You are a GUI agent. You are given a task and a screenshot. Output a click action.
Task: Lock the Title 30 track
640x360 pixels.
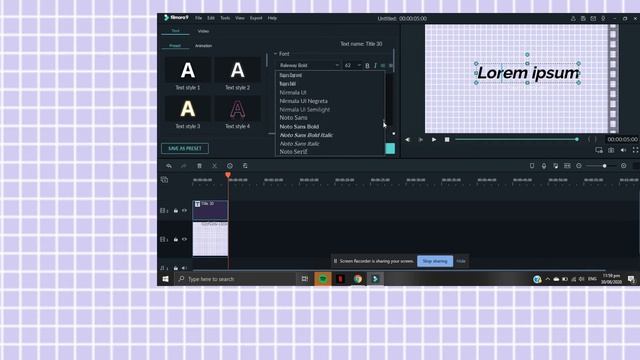click(x=176, y=211)
